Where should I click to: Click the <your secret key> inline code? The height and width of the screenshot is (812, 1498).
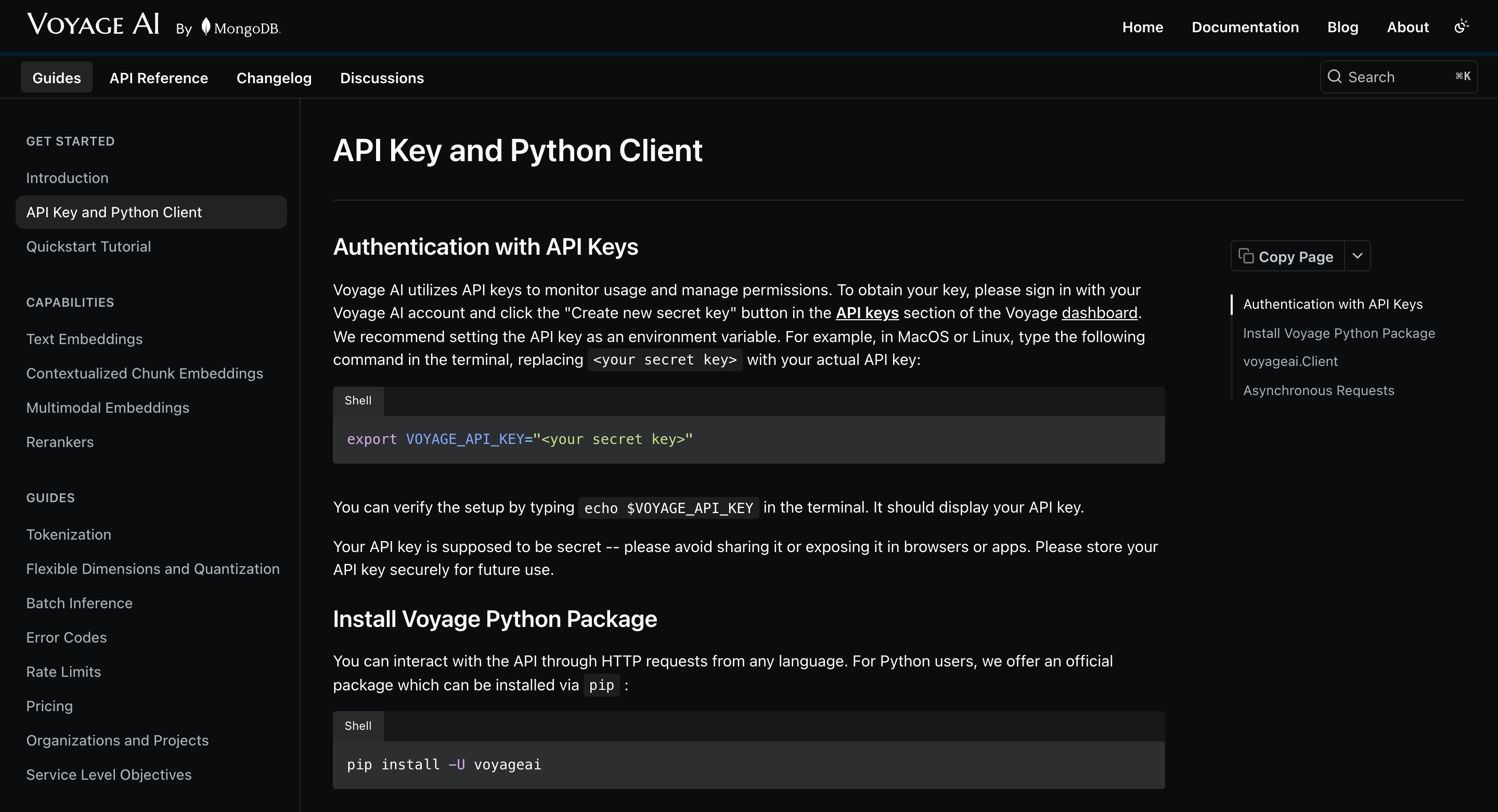(x=665, y=360)
